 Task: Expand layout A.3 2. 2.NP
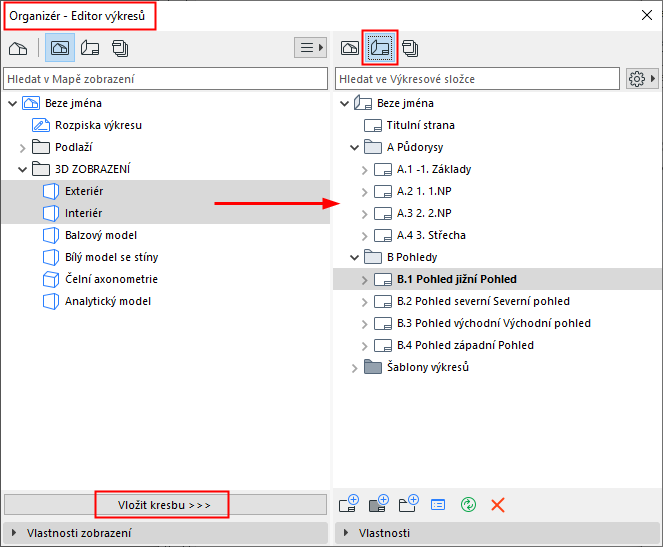364,214
